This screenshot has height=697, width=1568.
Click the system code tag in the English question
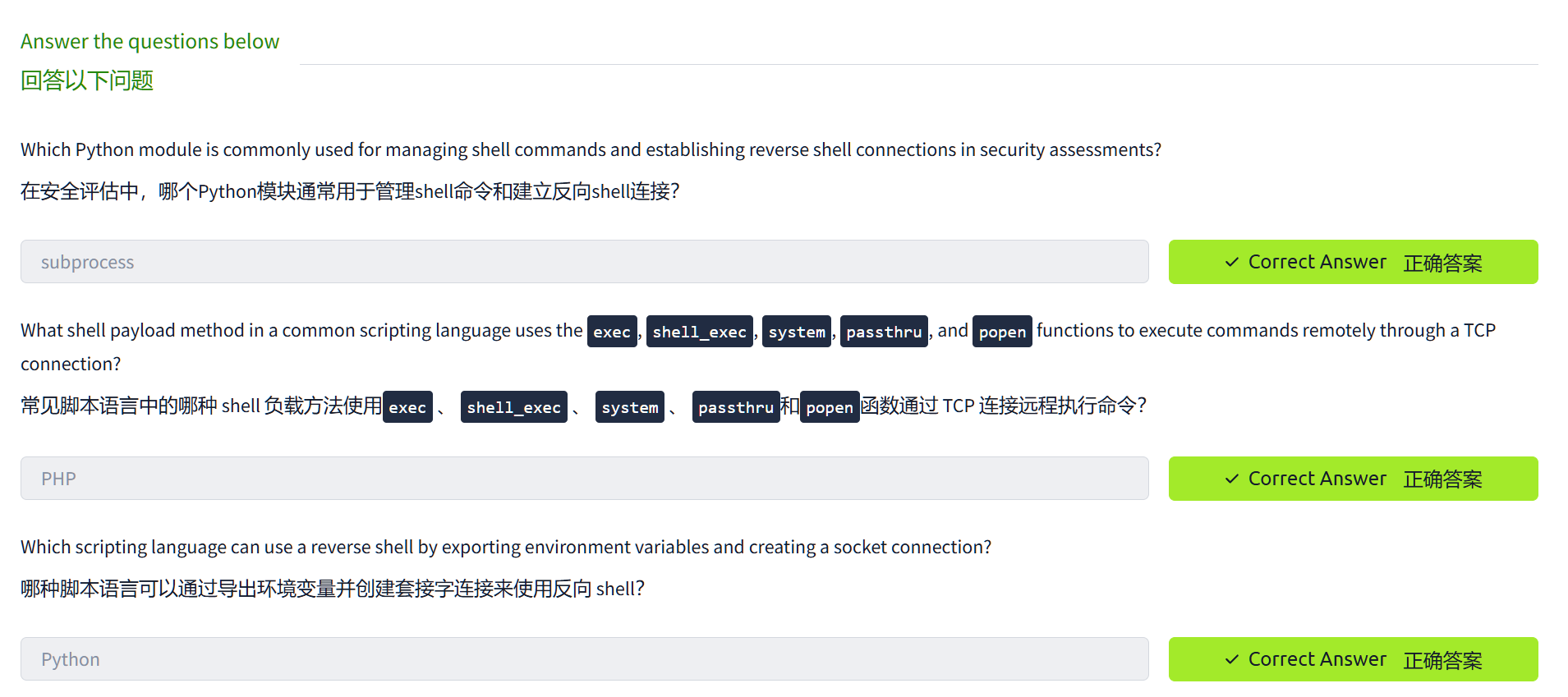797,332
